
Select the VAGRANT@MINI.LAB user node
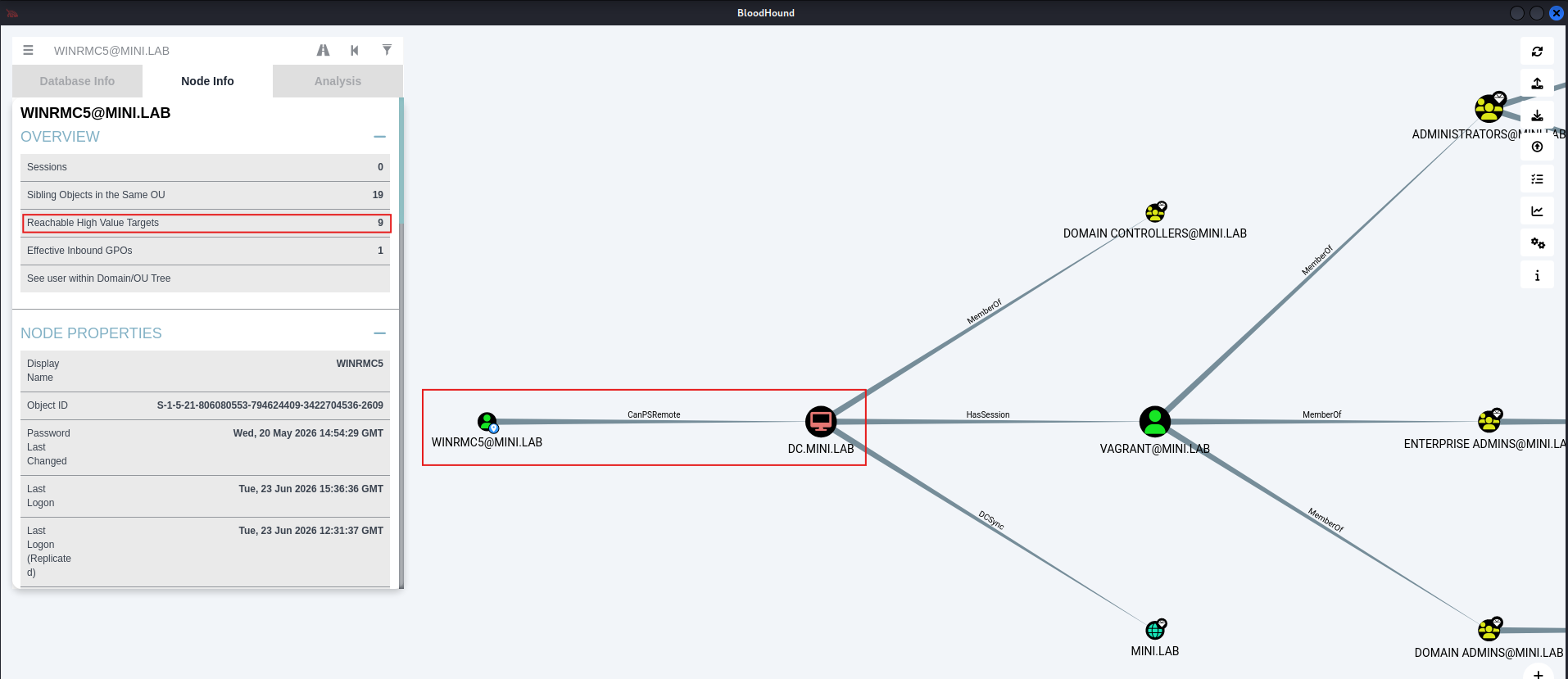(1155, 422)
